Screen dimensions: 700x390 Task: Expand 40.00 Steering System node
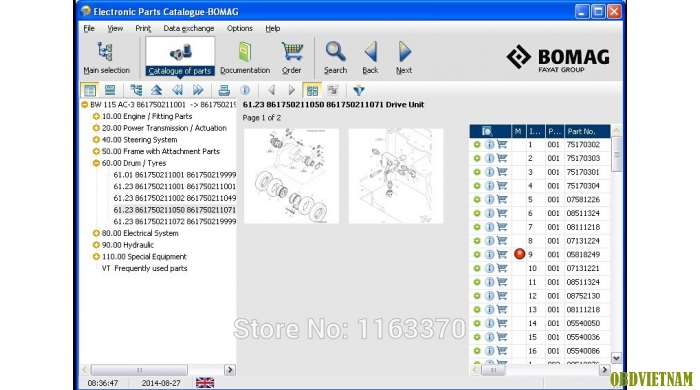[96, 140]
